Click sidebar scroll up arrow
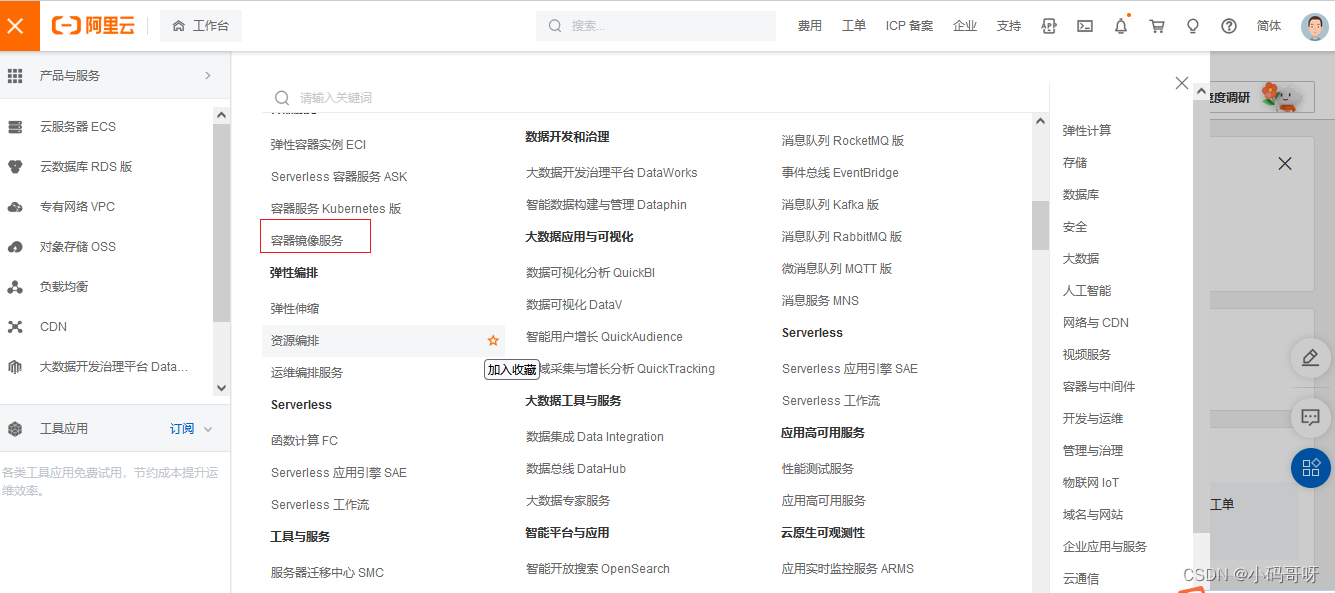Screen dimensions: 1335x593 pos(222,115)
